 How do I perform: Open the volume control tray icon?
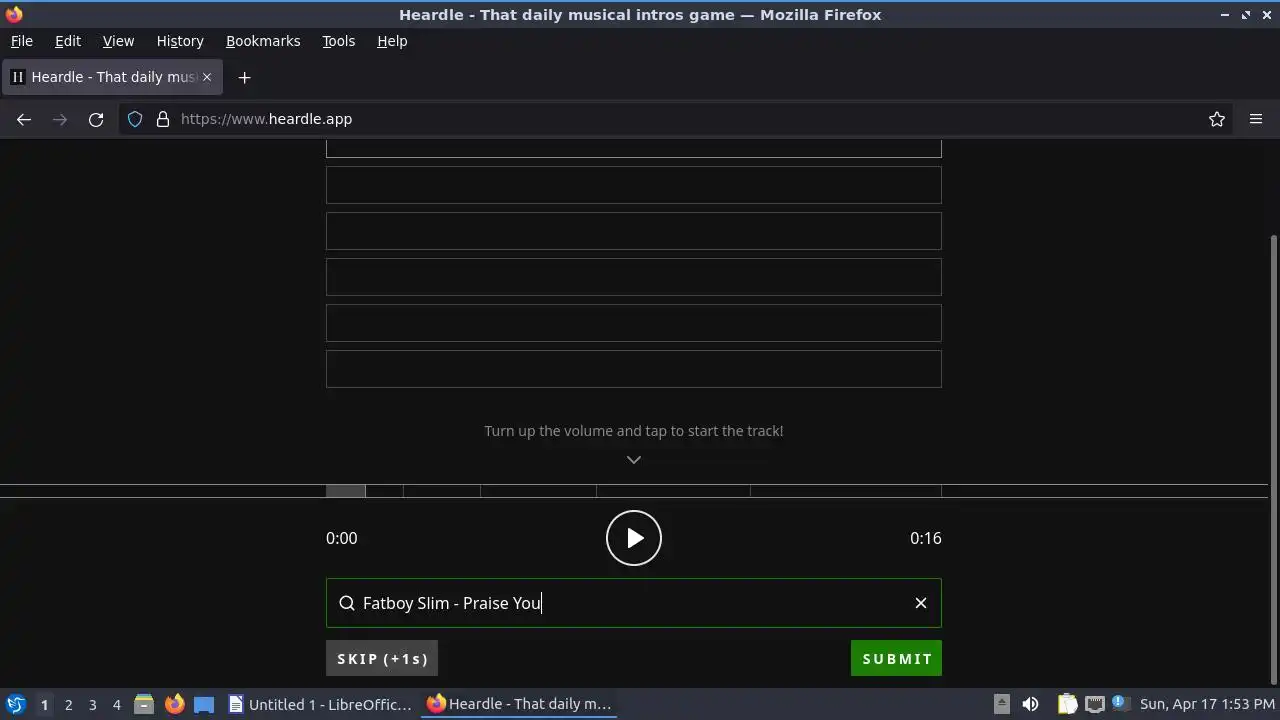pos(1030,704)
